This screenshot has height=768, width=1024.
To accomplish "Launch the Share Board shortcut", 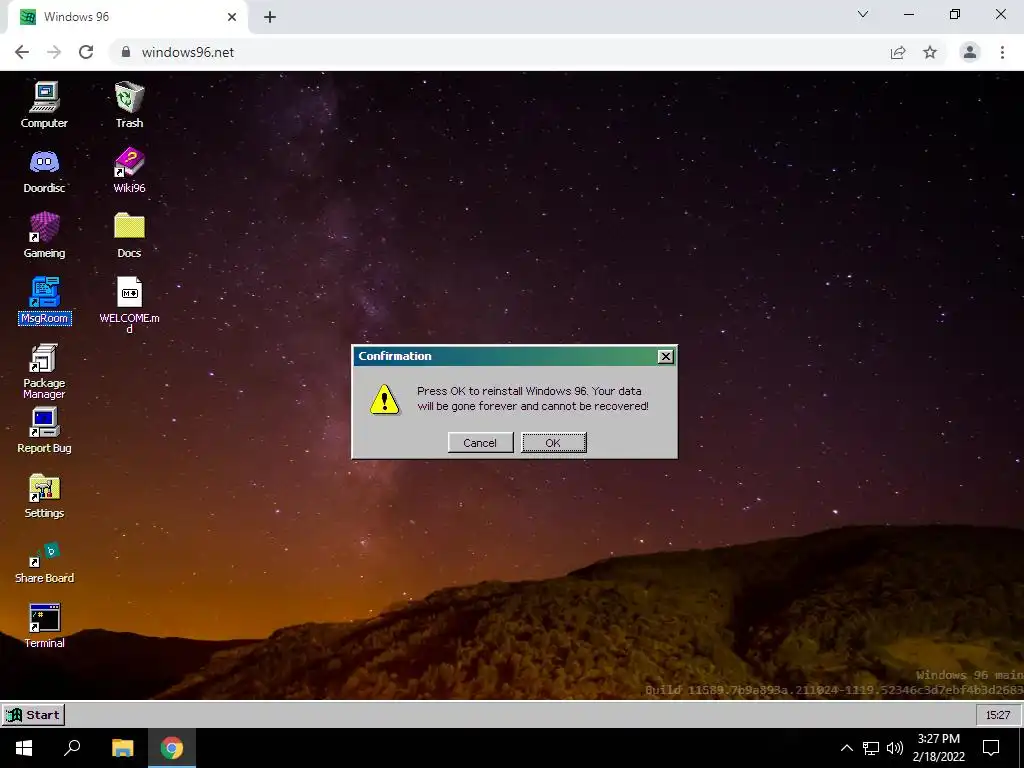I will tap(44, 561).
